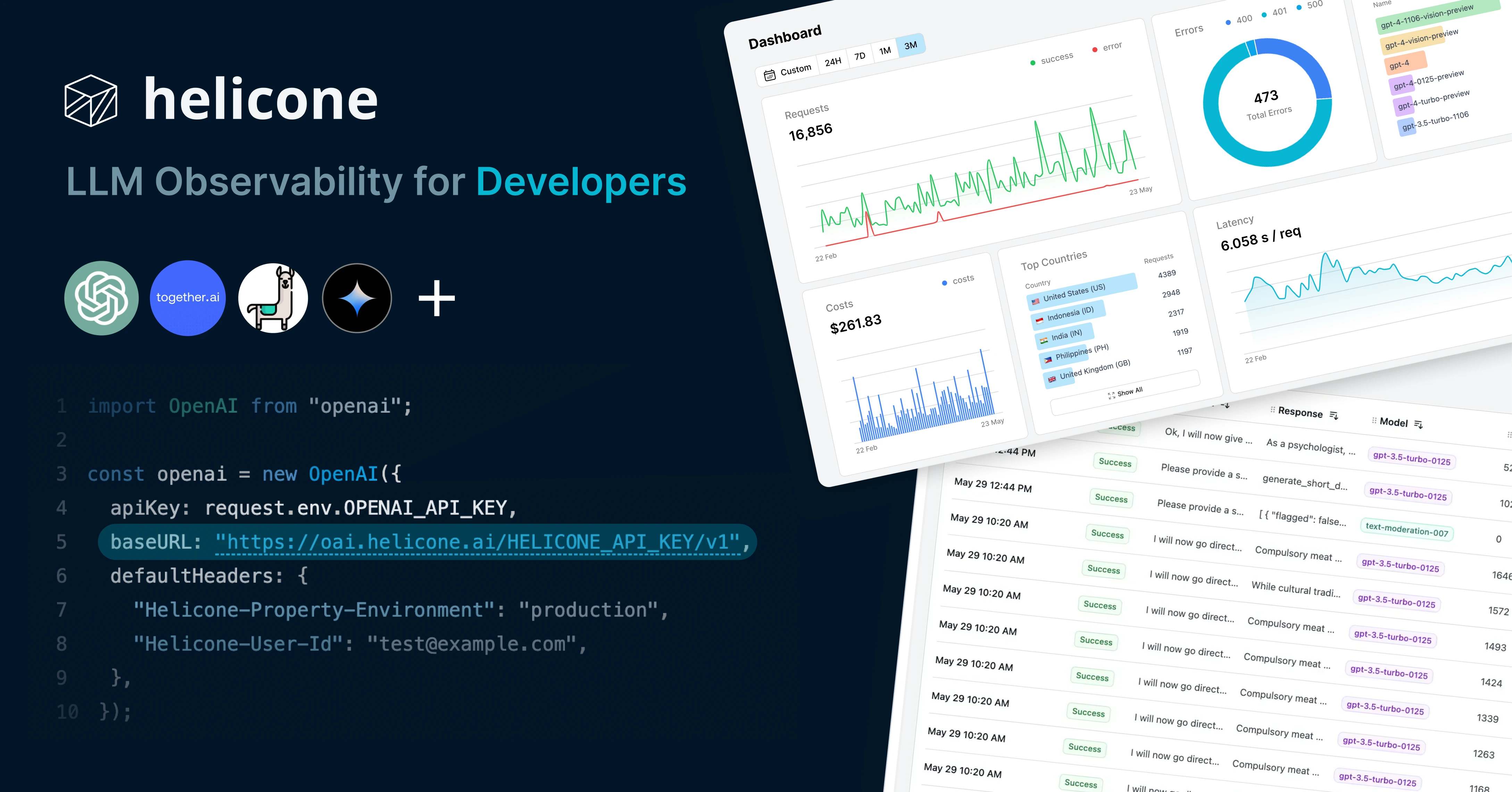Click the together.ai logo circle
Screen dimensions: 1512x792
click(188, 298)
